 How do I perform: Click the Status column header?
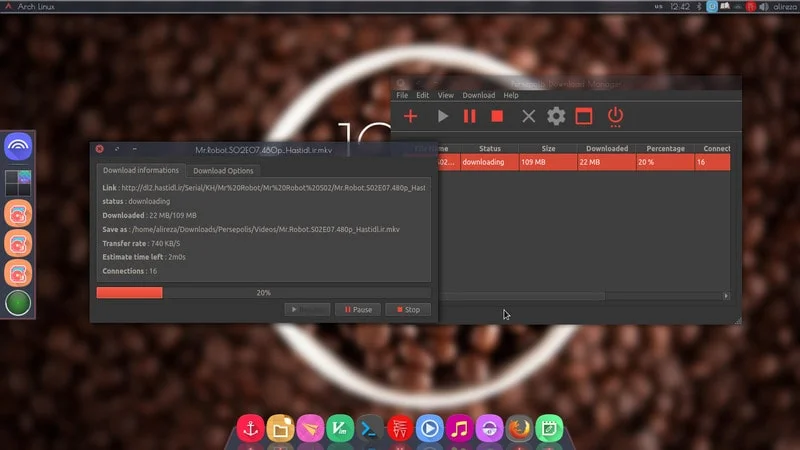pyautogui.click(x=490, y=148)
